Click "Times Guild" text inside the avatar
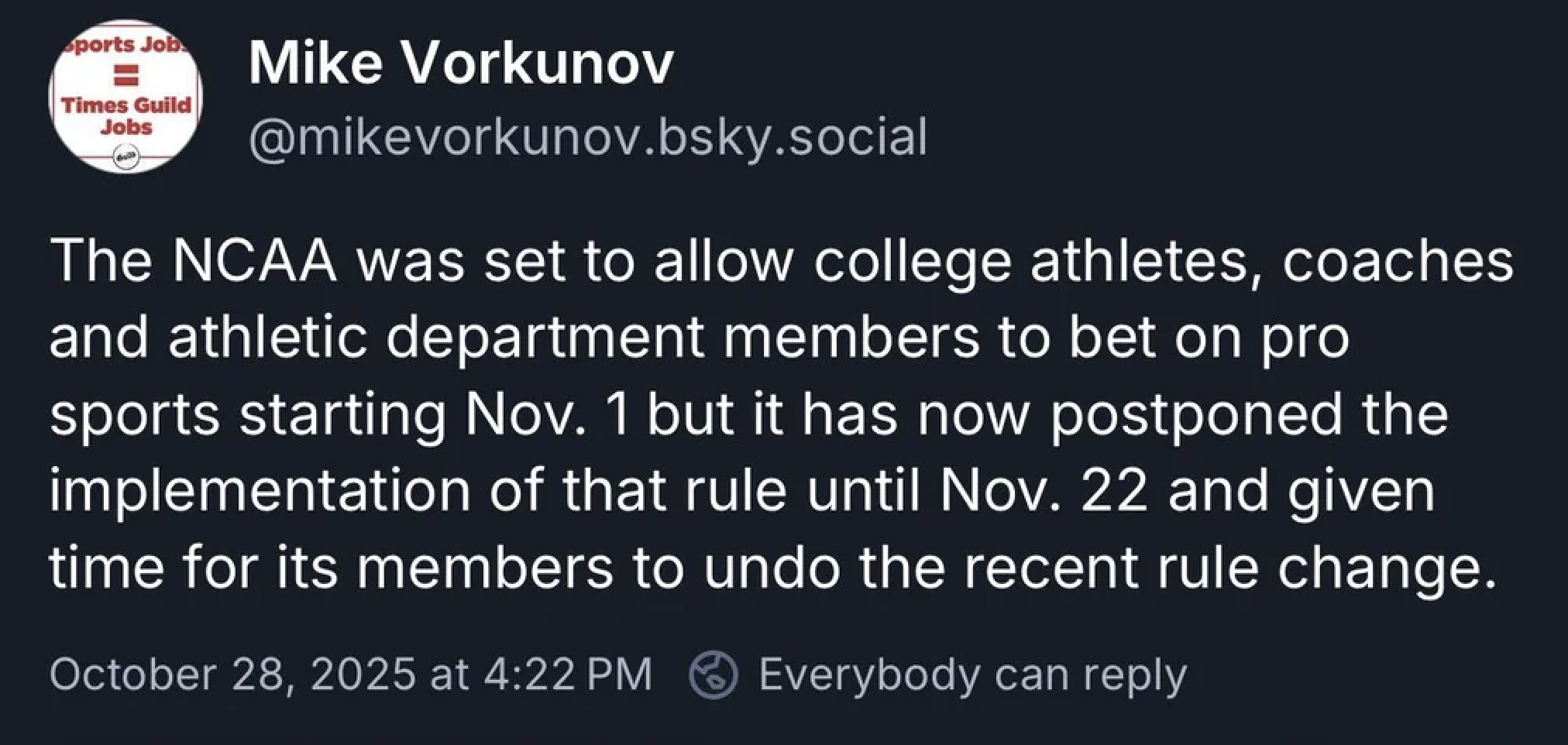Image resolution: width=1568 pixels, height=745 pixels. pyautogui.click(x=126, y=105)
